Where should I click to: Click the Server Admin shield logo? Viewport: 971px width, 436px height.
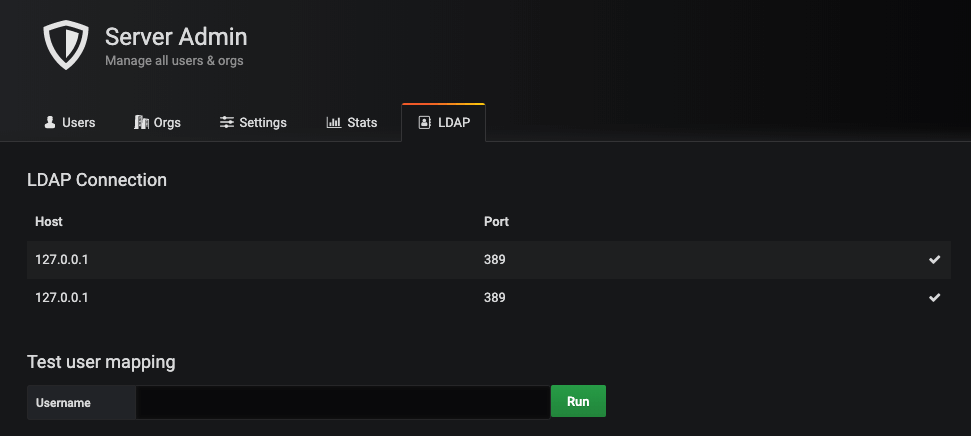coord(66,45)
